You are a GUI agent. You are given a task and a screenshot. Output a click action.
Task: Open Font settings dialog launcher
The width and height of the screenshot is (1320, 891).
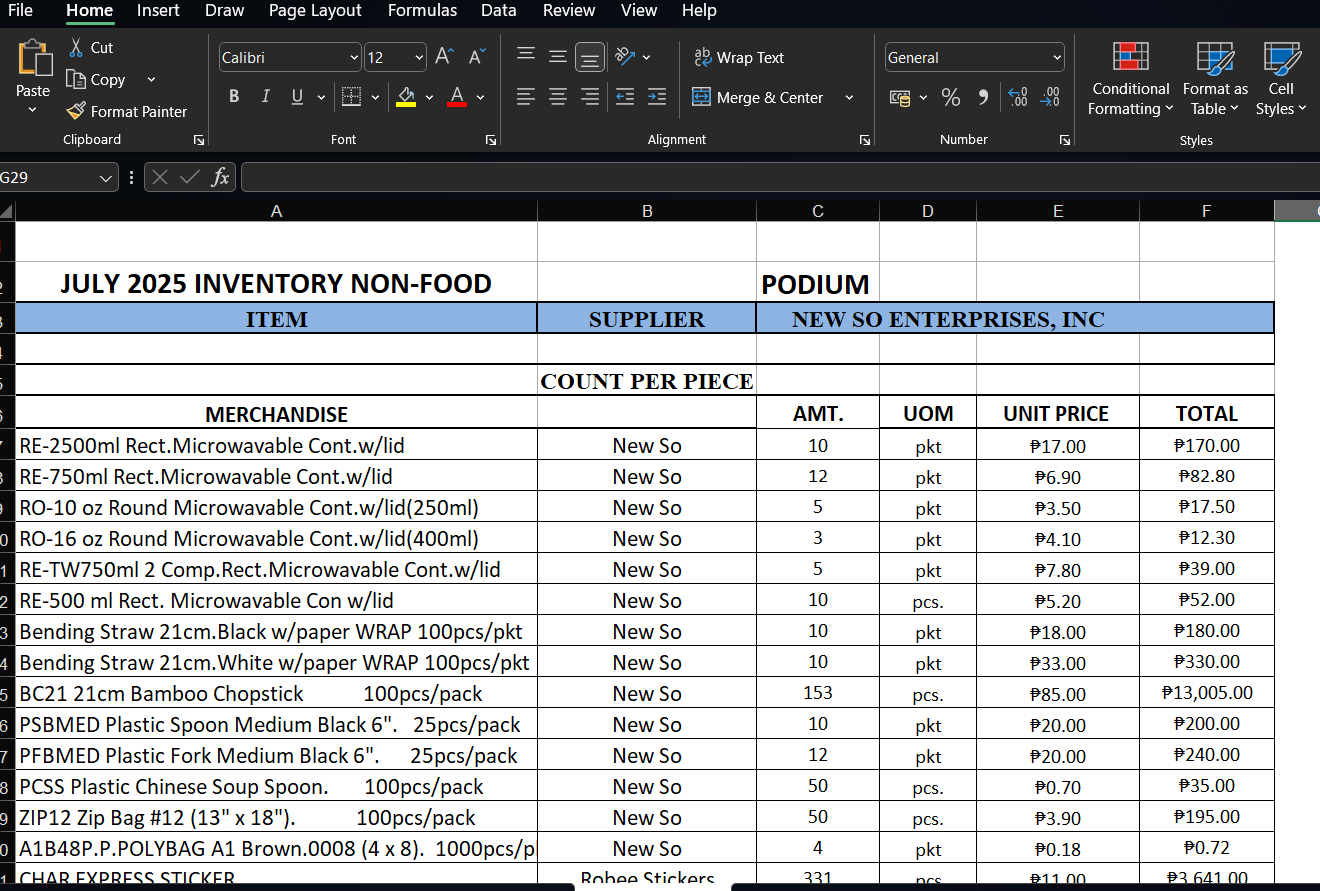click(x=491, y=140)
